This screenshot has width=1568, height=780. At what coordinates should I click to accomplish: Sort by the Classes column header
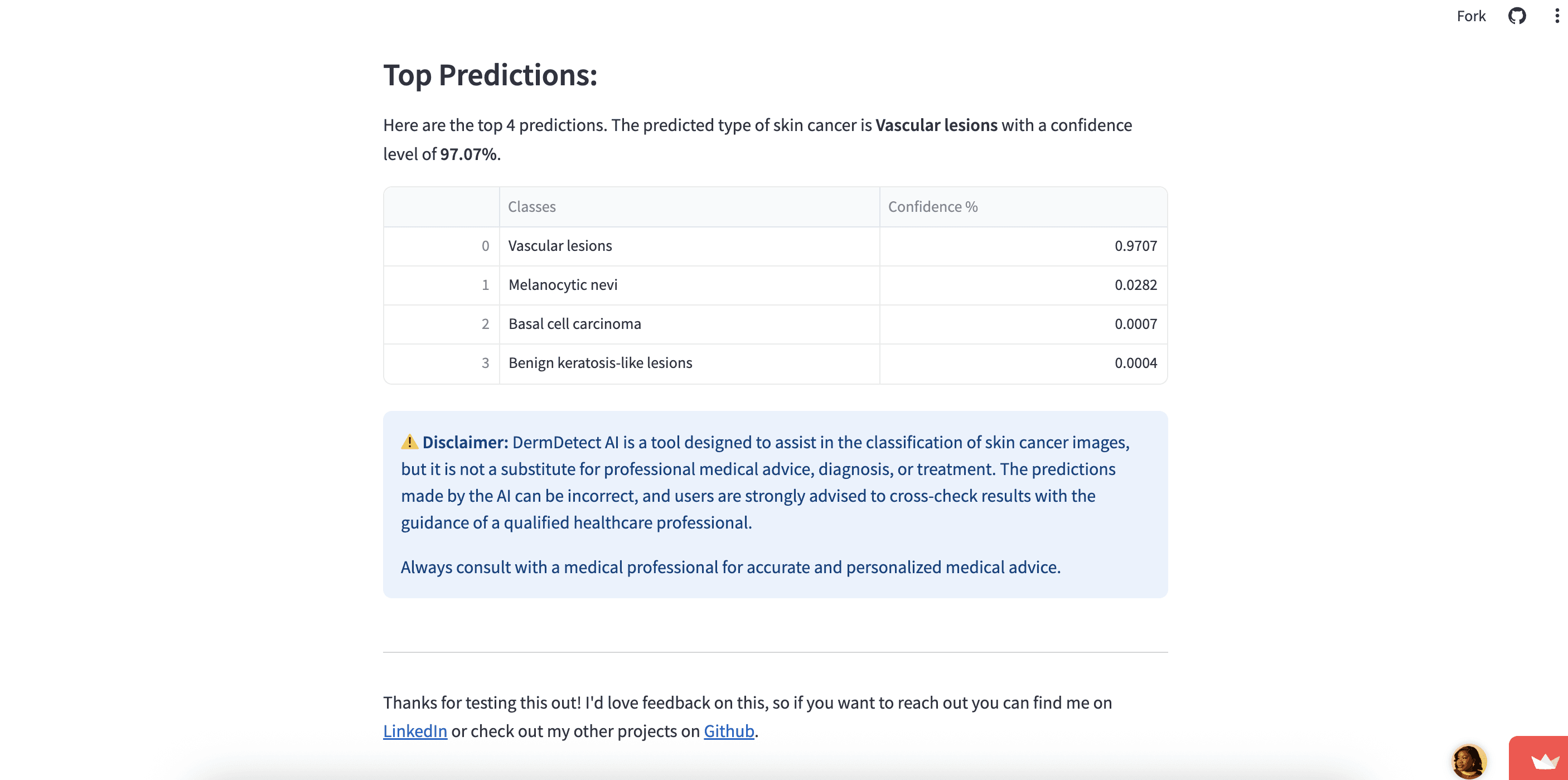coord(689,207)
